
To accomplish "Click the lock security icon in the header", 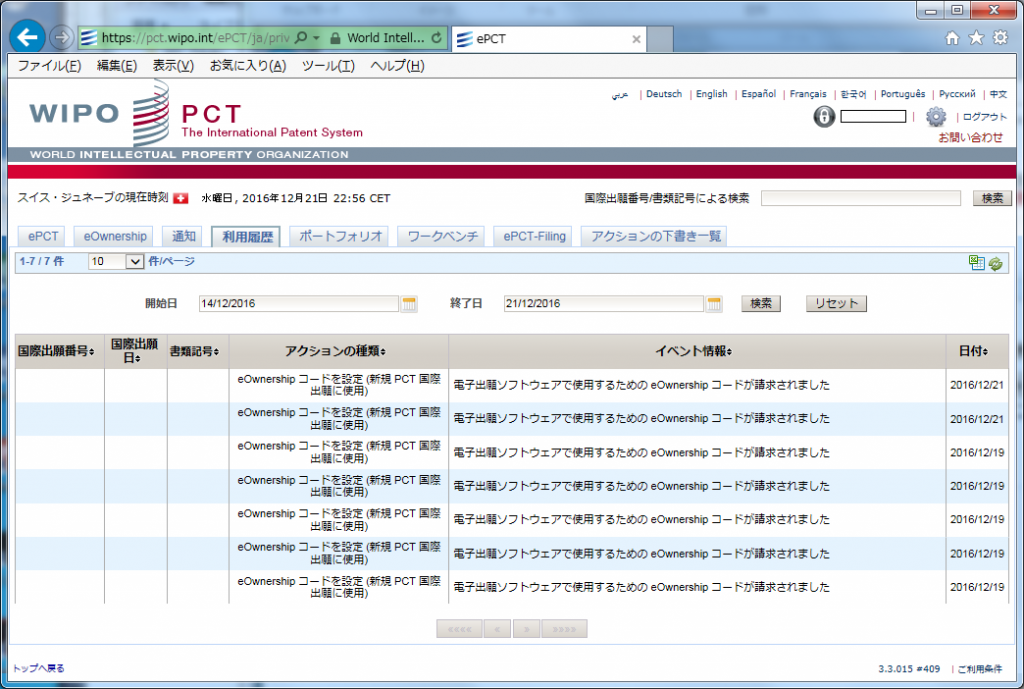I will click(x=822, y=117).
